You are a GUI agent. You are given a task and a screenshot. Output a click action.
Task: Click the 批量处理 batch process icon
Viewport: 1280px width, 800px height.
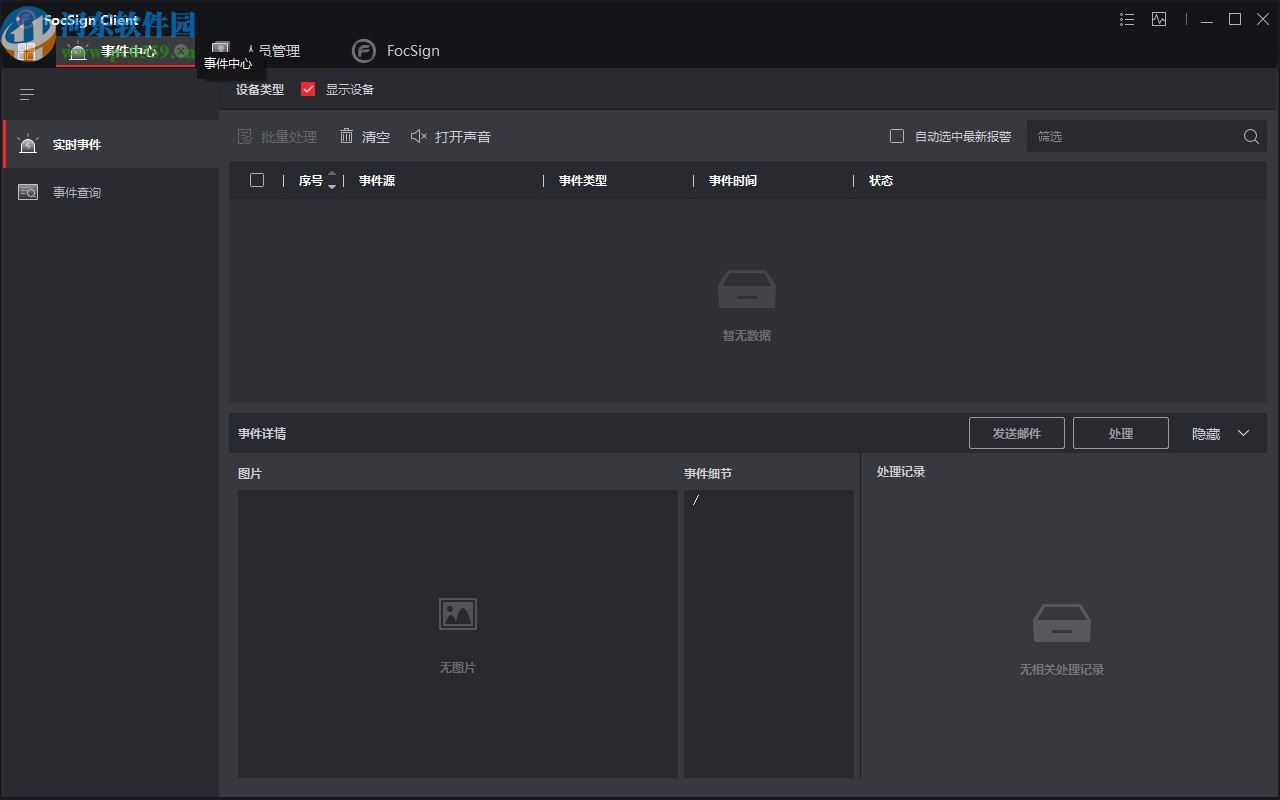245,136
